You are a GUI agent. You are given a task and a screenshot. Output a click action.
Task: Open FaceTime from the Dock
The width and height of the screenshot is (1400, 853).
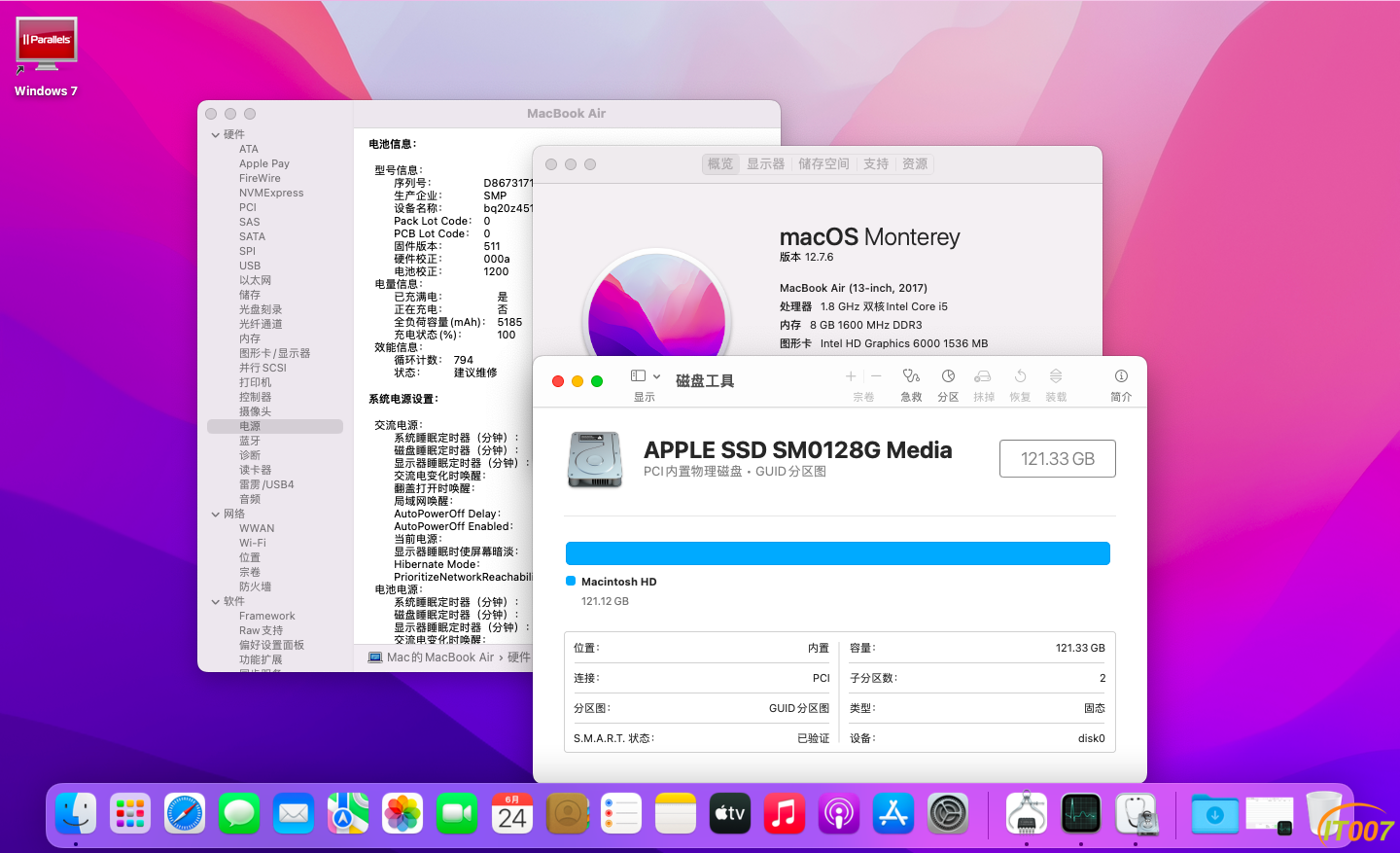(457, 813)
